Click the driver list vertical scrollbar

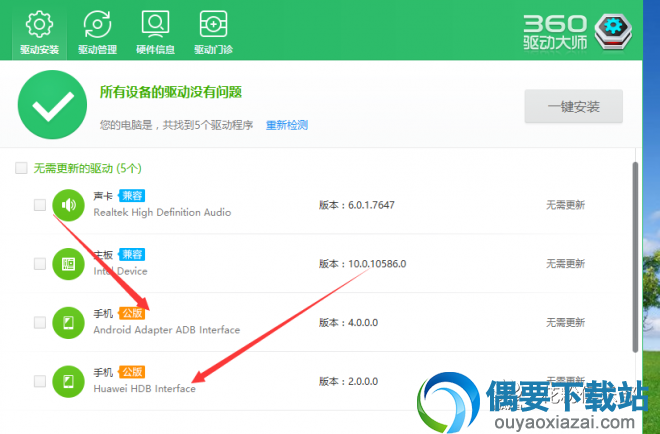coord(635,257)
